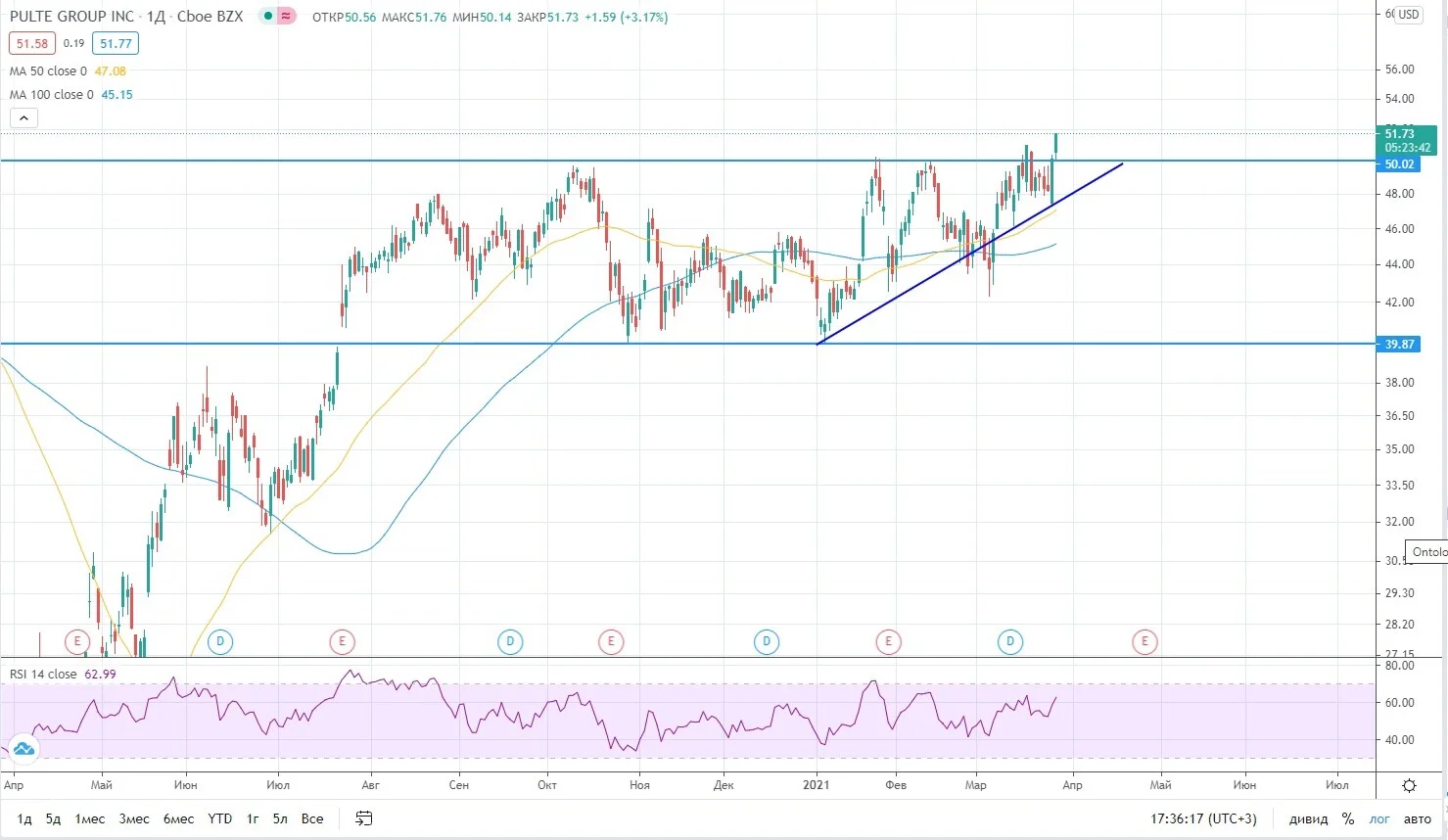Open the earnings marker left of Авг

point(342,642)
